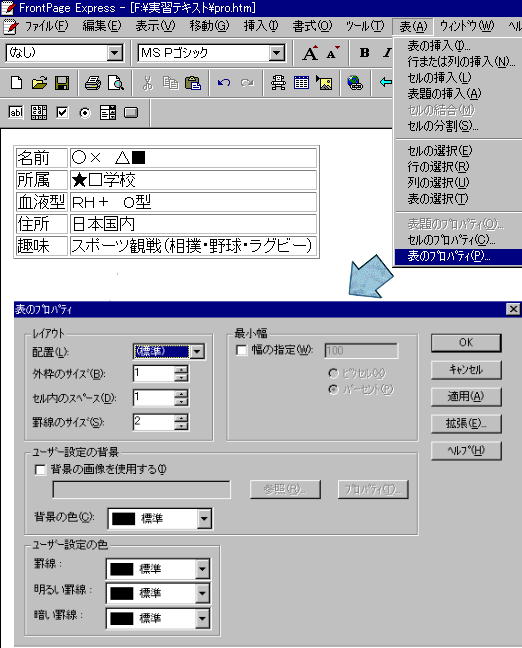Viewport: 522px width, 648px height.
Task: Click the Save floppy disk icon
Action: (x=62, y=83)
